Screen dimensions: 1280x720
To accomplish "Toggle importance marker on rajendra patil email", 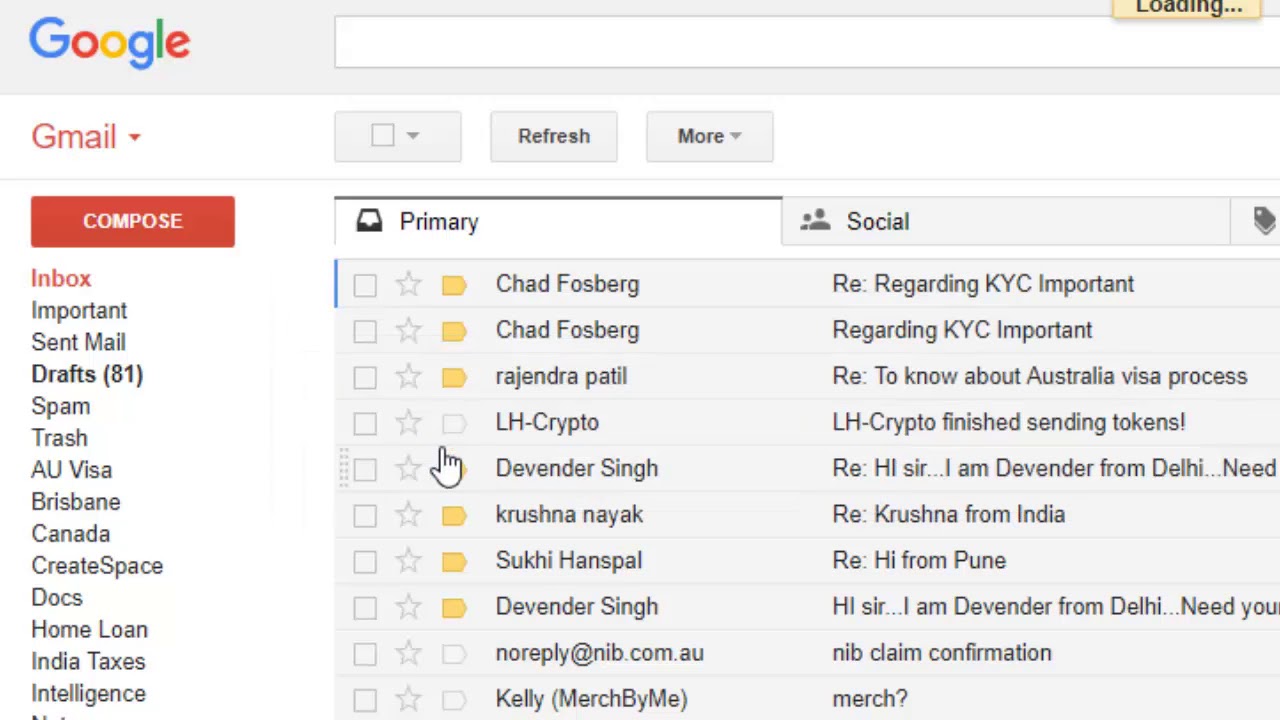I will [x=454, y=377].
